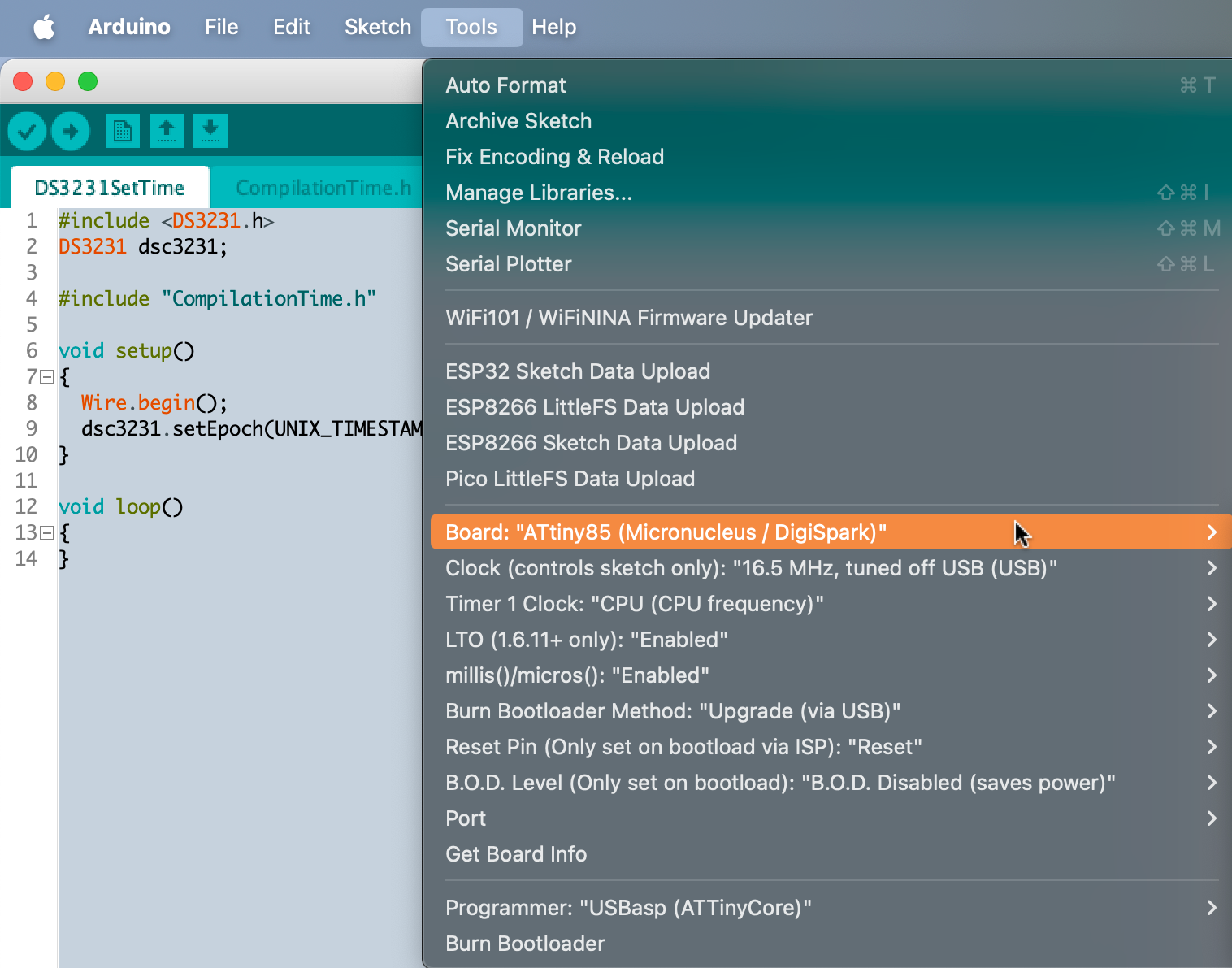Switch to the DS3231SetTime tab
This screenshot has width=1232, height=968.
[x=110, y=188]
